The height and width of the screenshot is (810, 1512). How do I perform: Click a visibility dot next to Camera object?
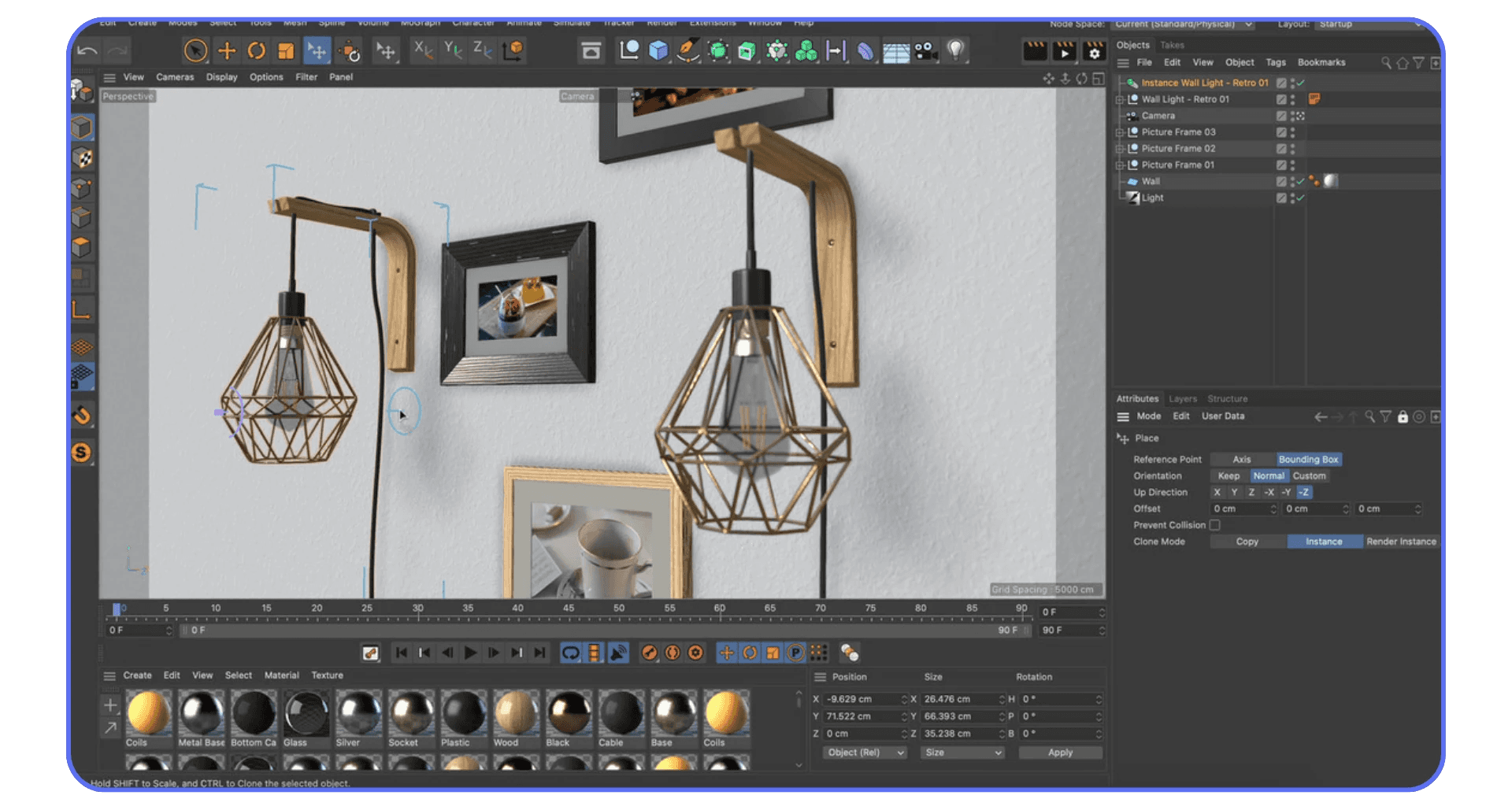(x=1292, y=115)
